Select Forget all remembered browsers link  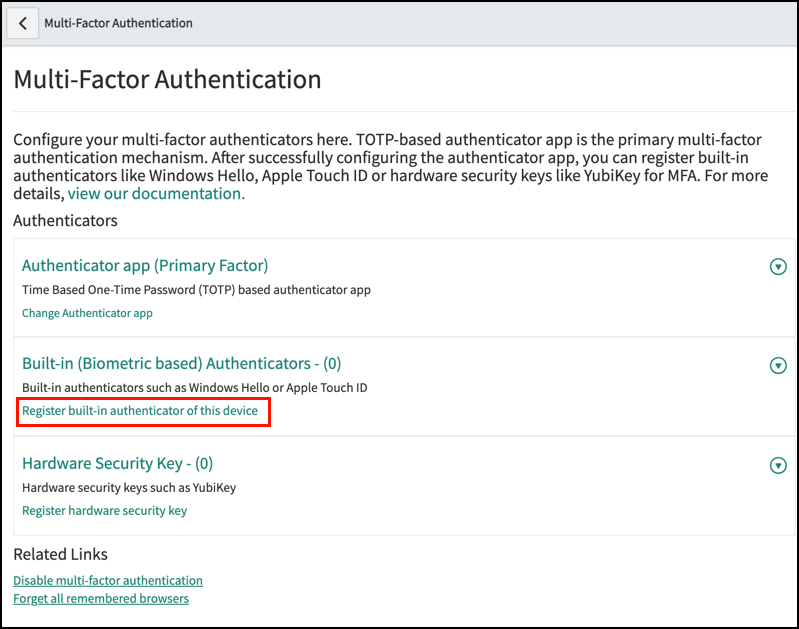click(101, 598)
